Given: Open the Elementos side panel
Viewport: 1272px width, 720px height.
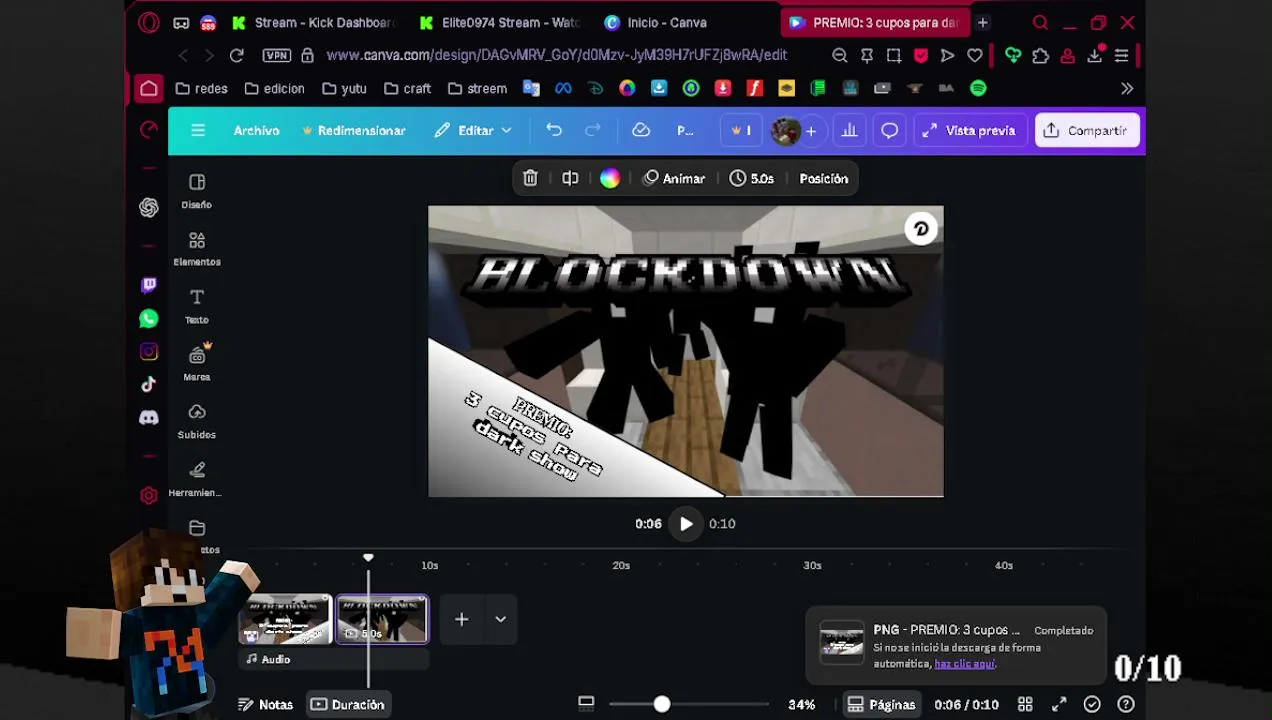Looking at the screenshot, I should pos(197,249).
